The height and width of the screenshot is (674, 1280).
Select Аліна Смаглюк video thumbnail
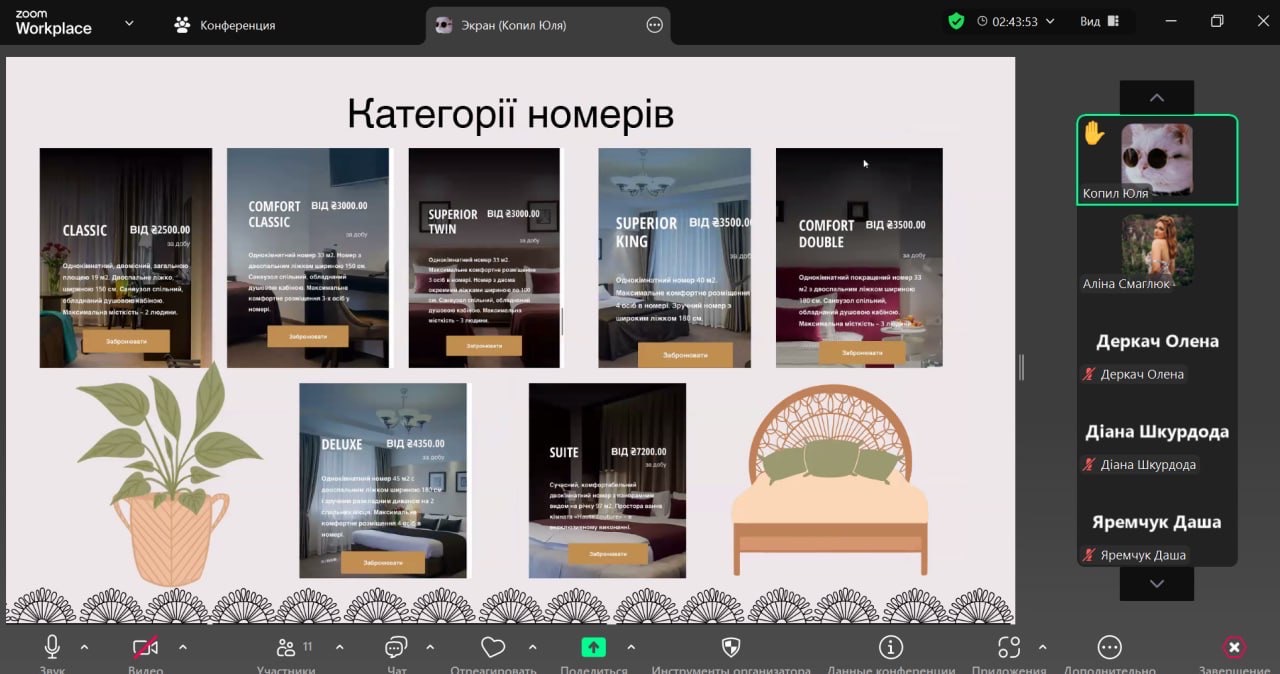coord(1157,250)
